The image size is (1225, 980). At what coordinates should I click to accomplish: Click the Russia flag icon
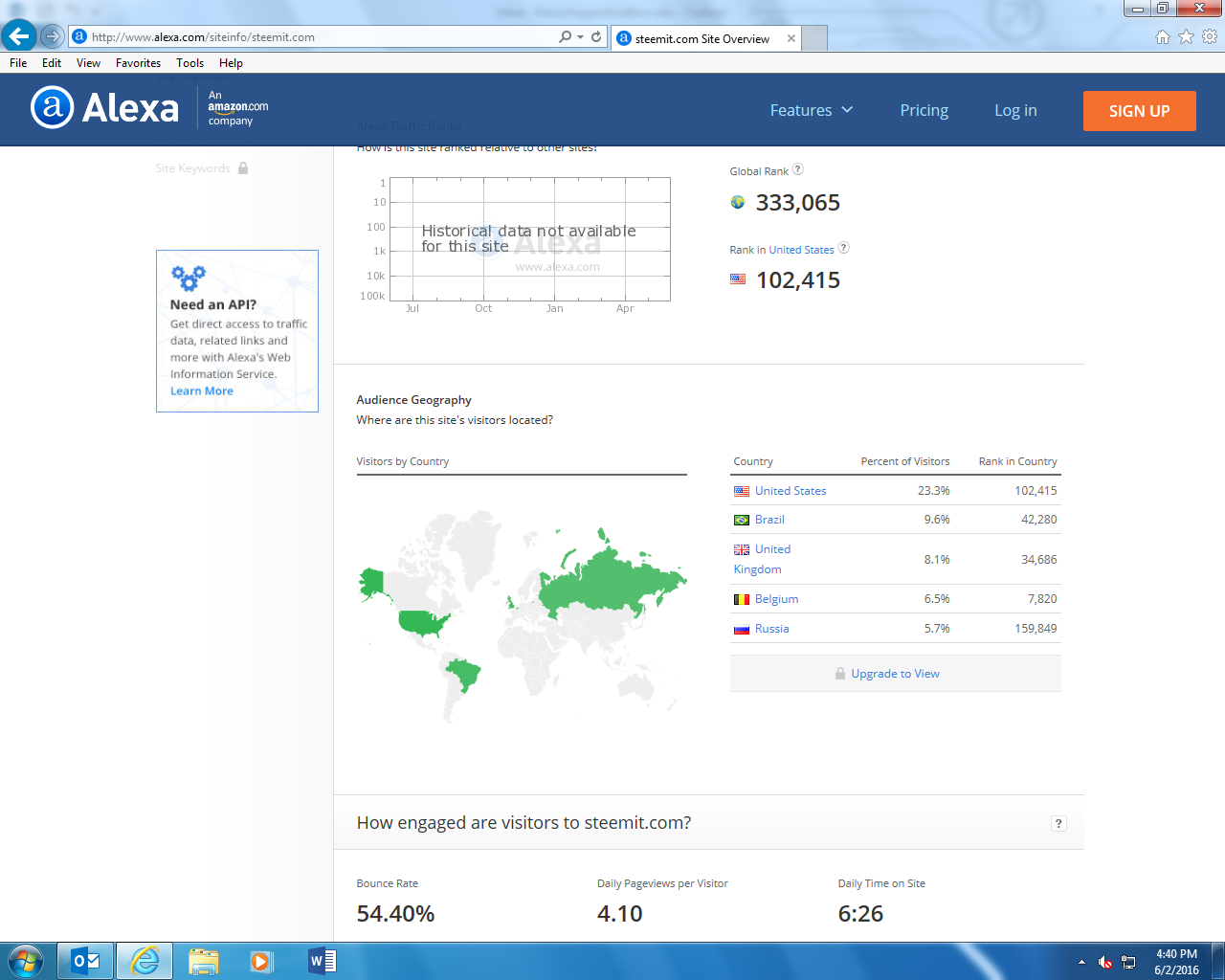[x=742, y=629]
